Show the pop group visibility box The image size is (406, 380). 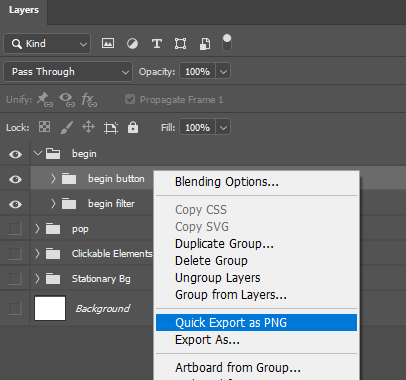point(15,229)
